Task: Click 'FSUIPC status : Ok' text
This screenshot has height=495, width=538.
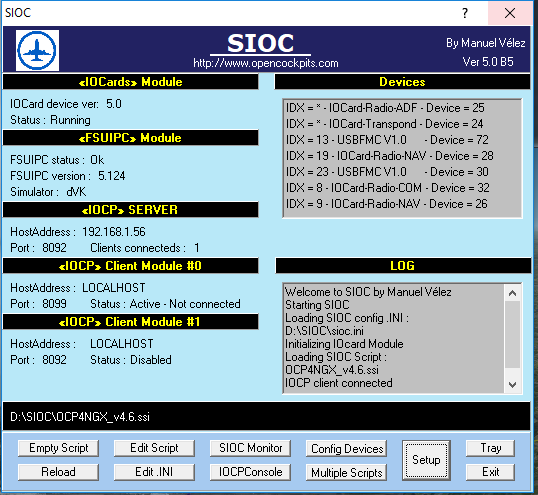Action: (x=57, y=160)
